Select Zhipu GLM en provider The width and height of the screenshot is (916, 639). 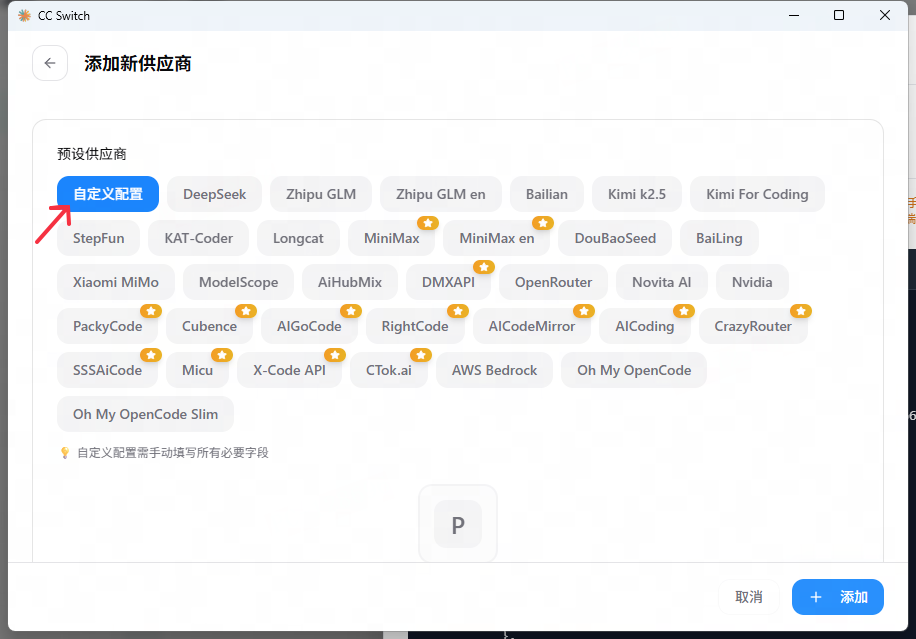point(440,194)
